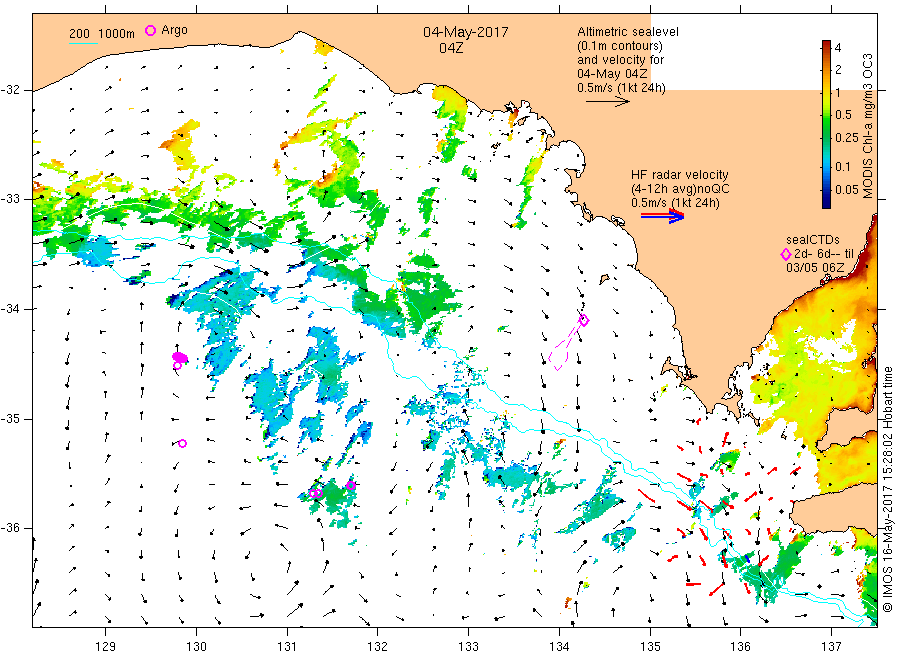Screen dimensions: 900x660
Task: Select the seal CTD diamond marker near 34.1S
Action: tap(584, 320)
